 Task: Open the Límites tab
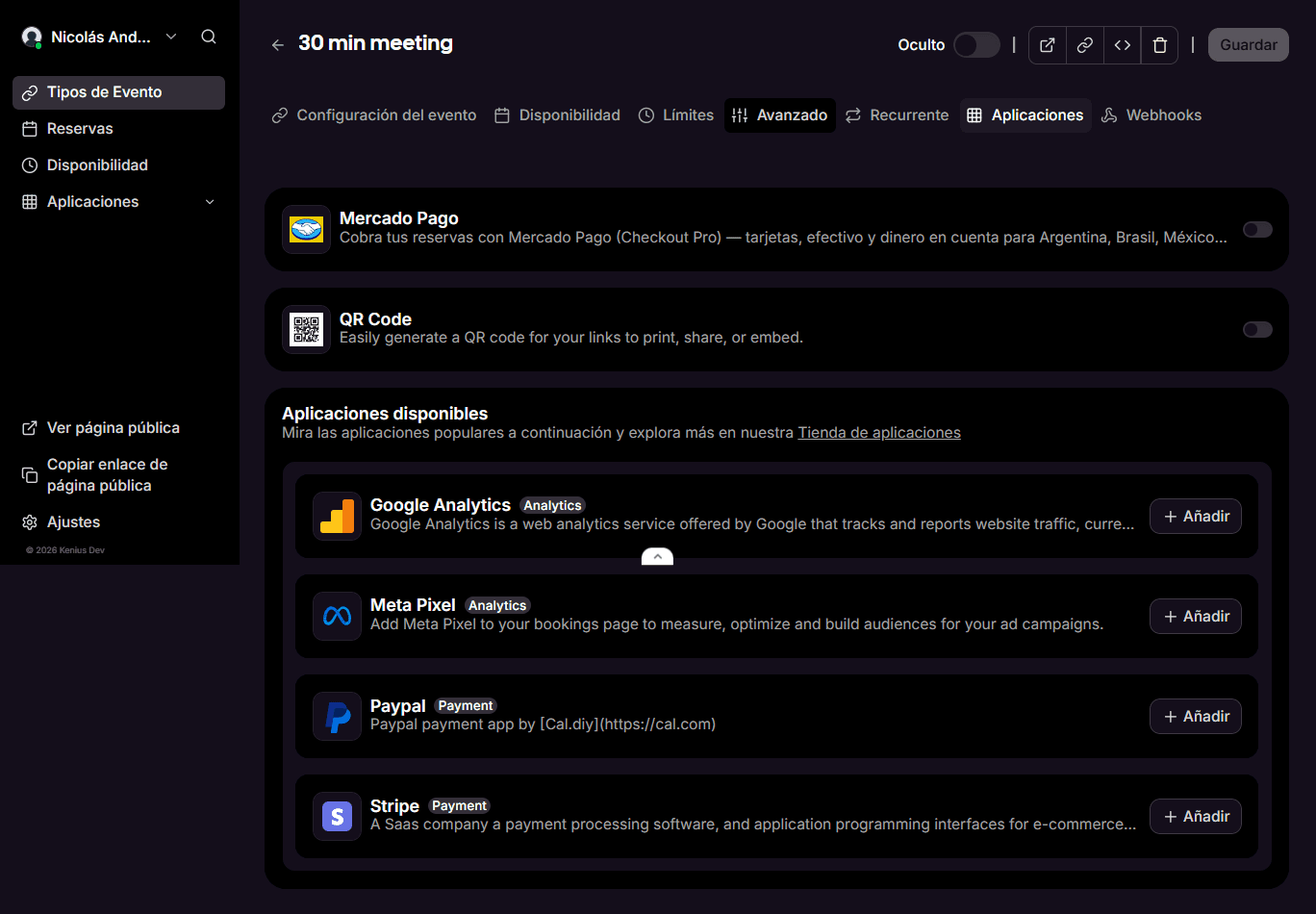676,115
